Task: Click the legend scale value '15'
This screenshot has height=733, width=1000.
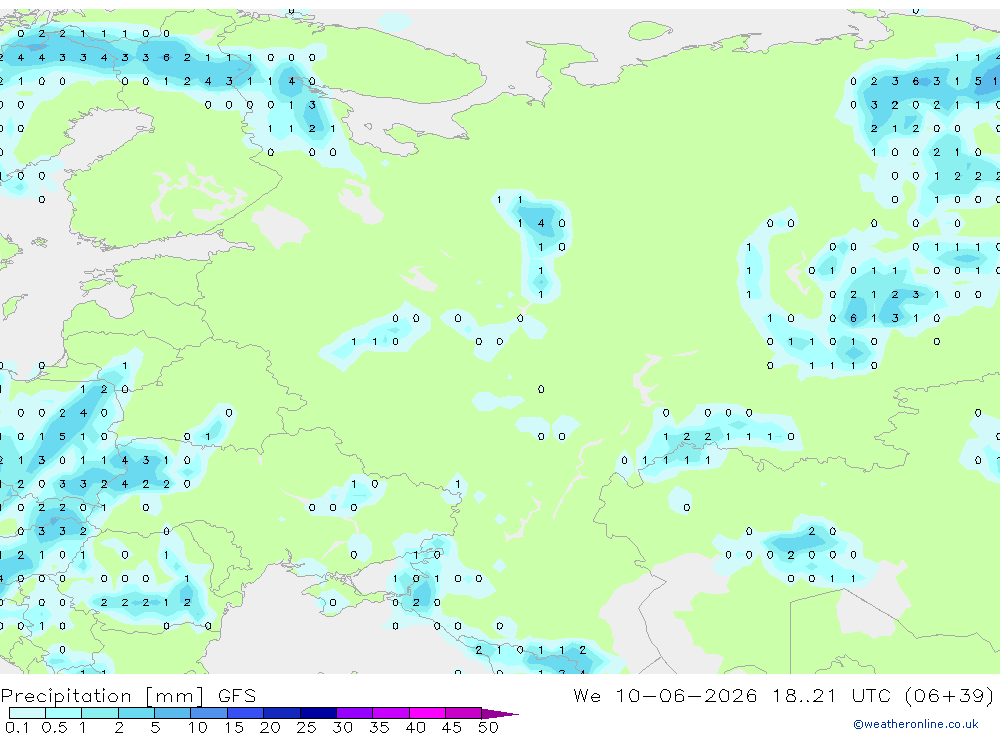Action: 234,727
